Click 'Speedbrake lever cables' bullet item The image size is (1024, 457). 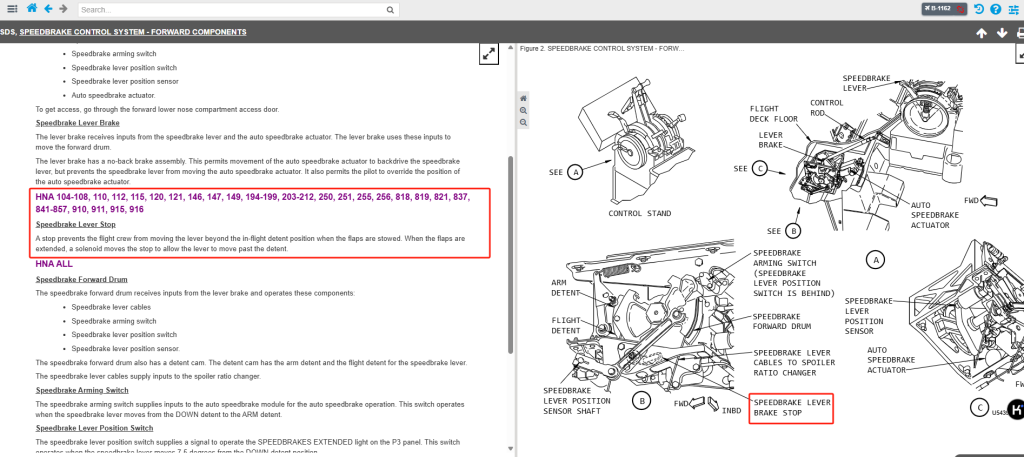(111, 307)
